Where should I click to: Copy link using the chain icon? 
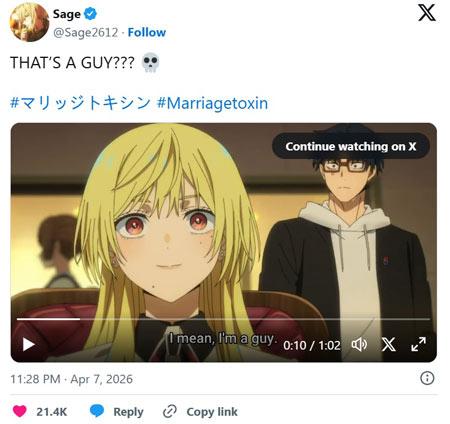coord(170,411)
